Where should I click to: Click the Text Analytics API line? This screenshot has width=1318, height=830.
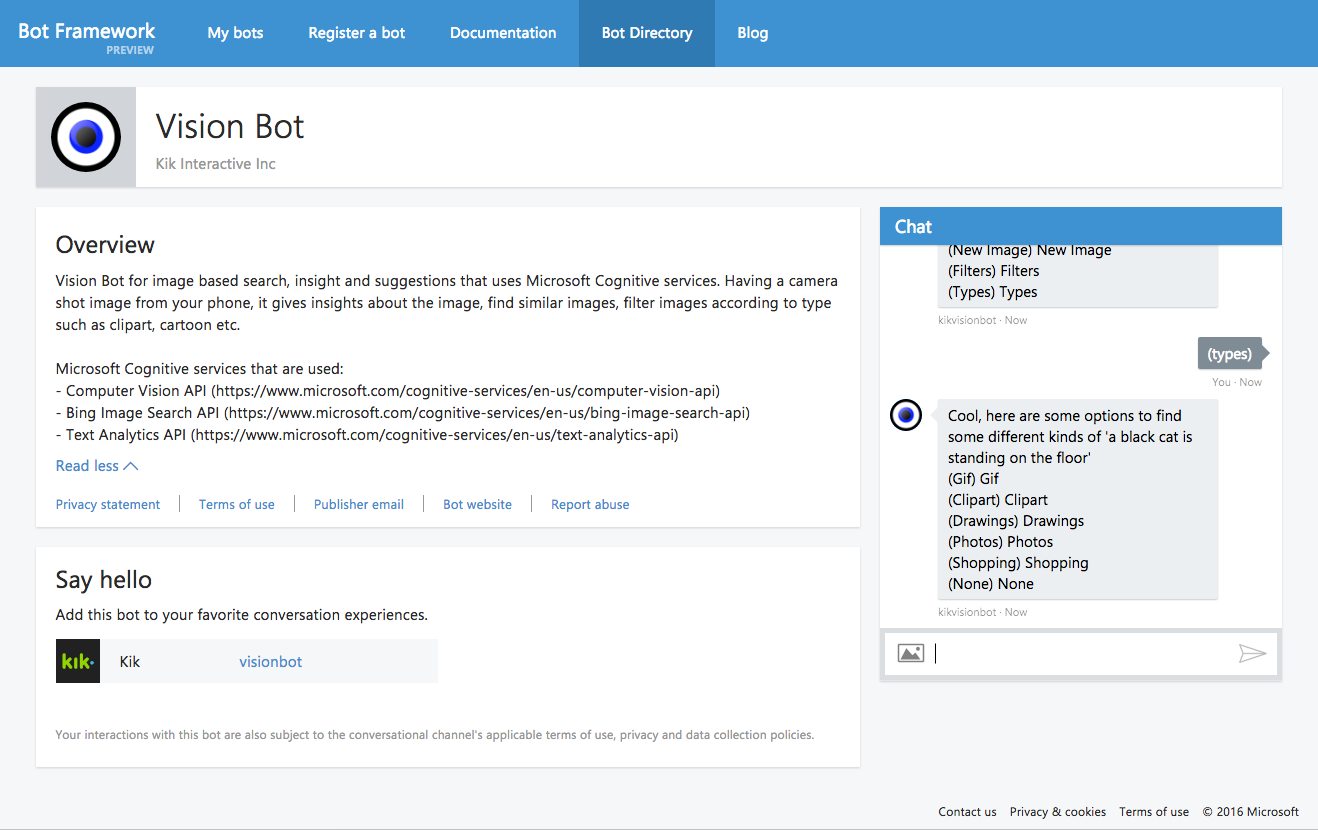[x=367, y=435]
